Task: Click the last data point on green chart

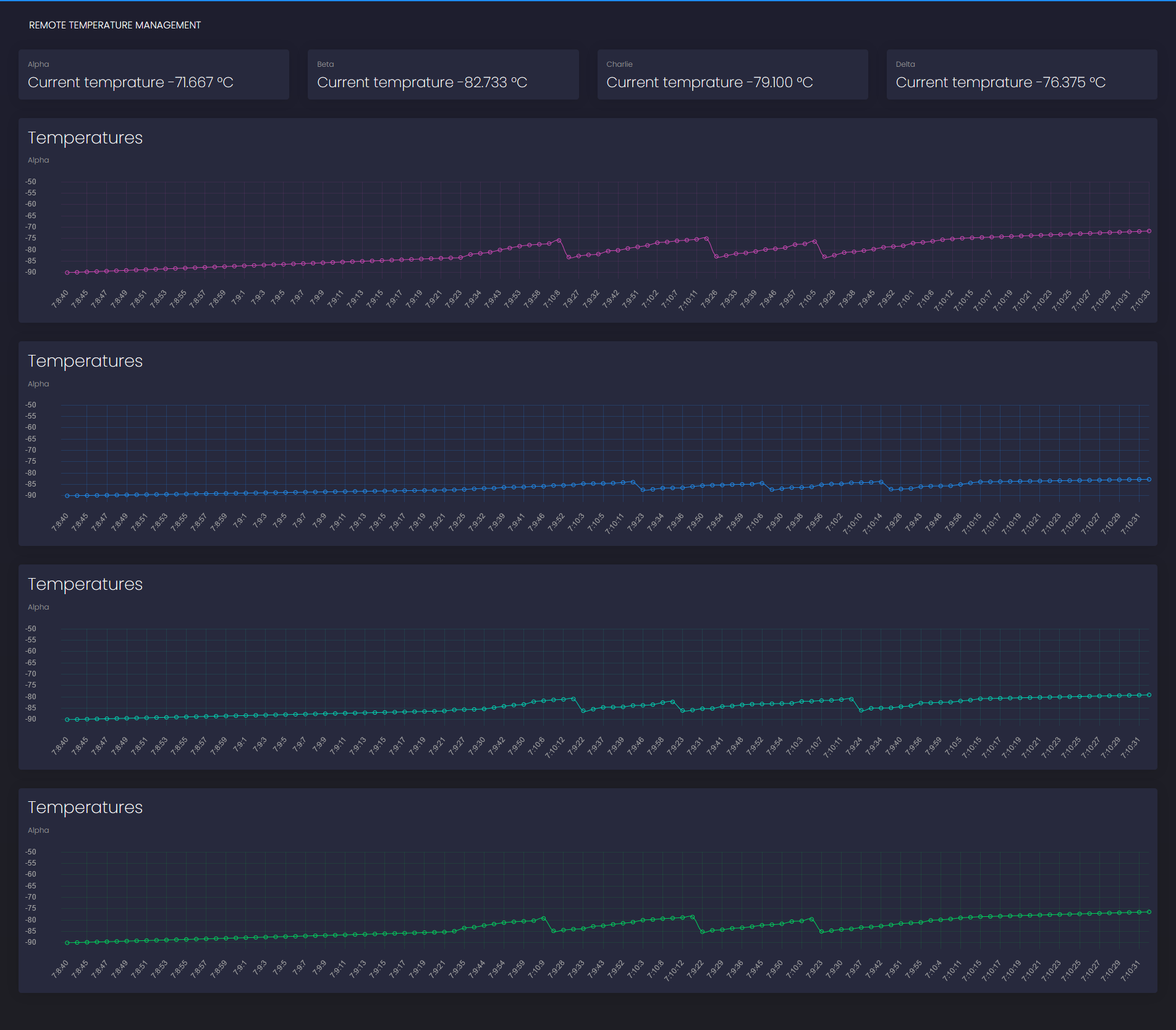Action: 1149,912
